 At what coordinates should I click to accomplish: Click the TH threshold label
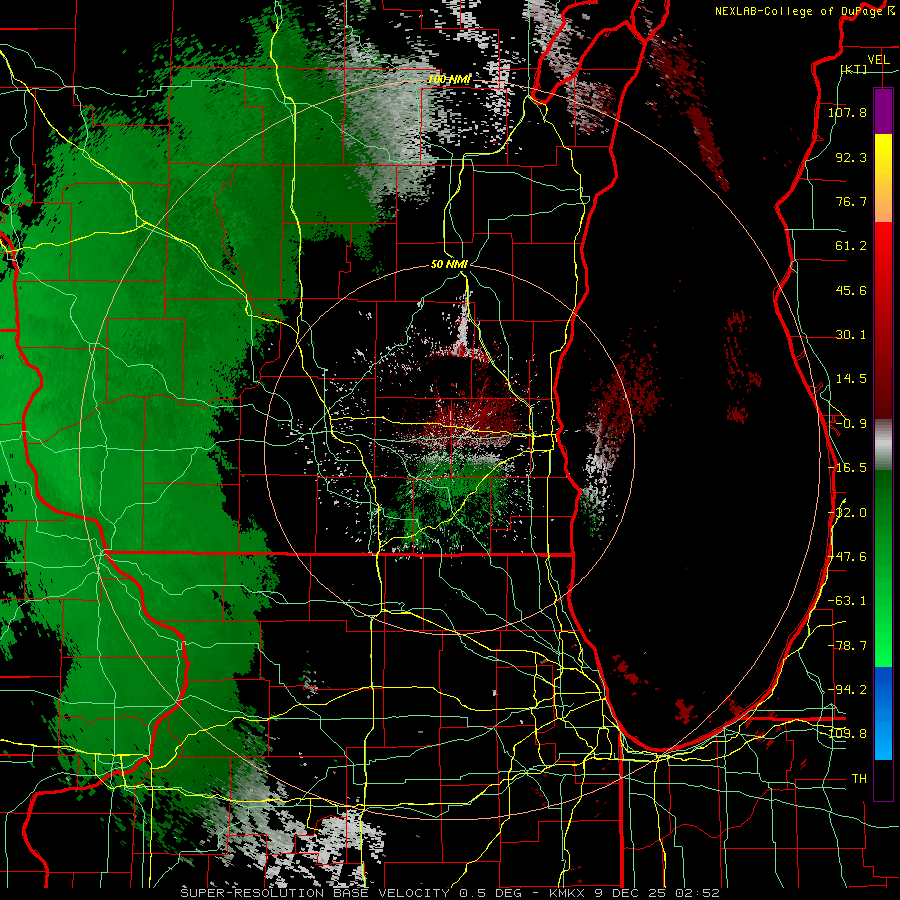point(859,778)
